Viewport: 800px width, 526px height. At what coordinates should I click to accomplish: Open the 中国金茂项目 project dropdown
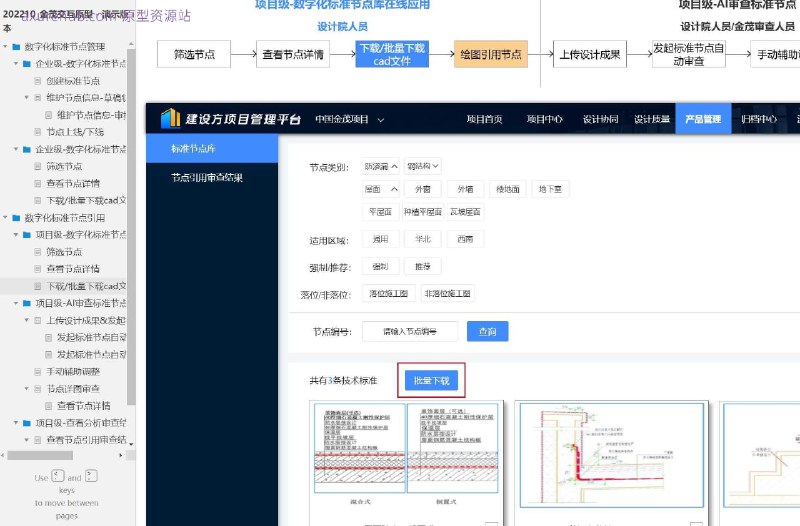(349, 119)
